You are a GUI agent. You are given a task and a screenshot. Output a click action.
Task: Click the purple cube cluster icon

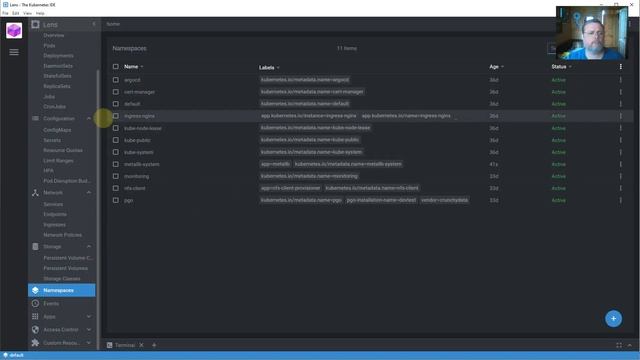14,31
